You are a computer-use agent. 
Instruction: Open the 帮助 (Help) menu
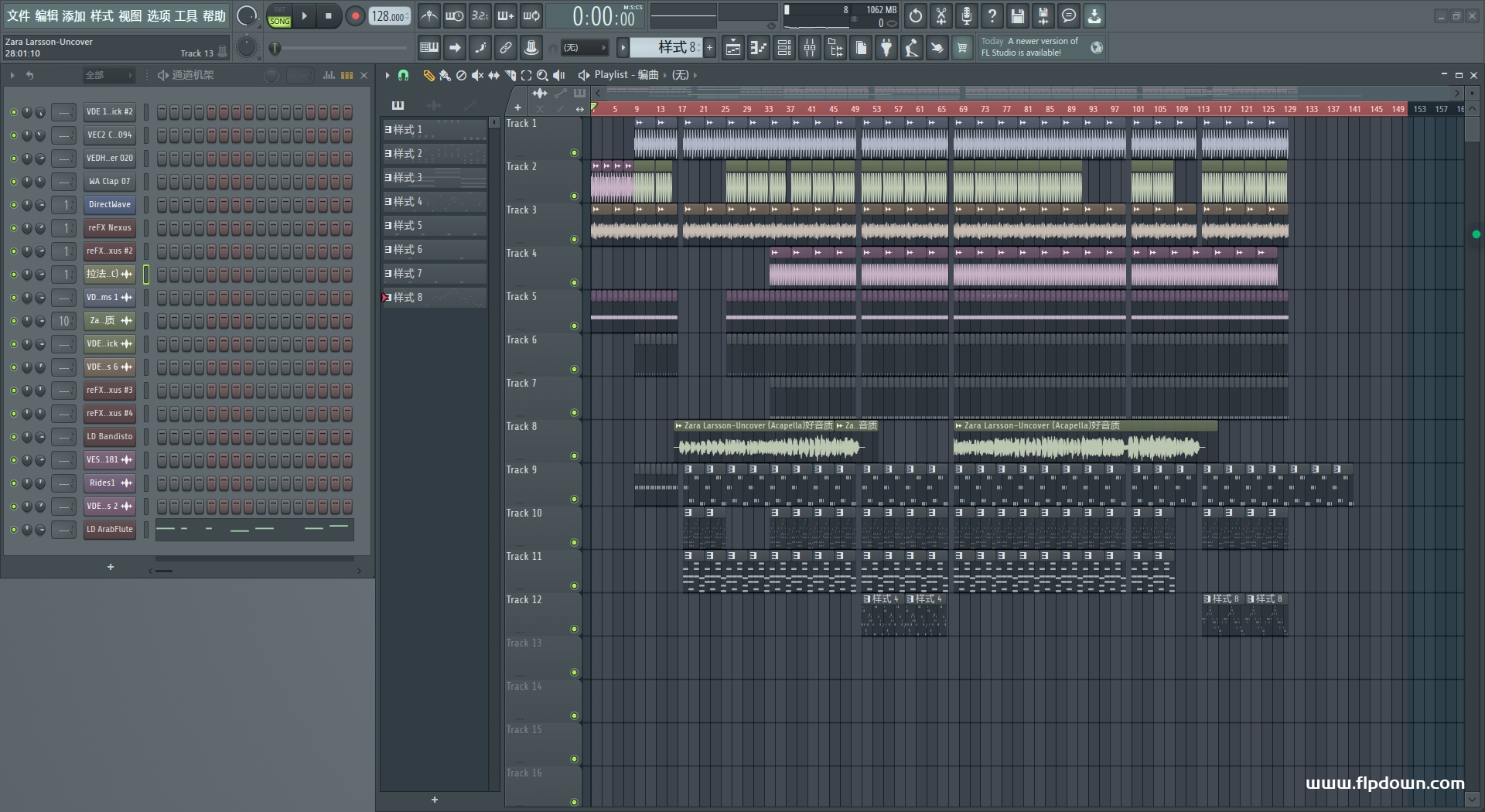pos(214,15)
